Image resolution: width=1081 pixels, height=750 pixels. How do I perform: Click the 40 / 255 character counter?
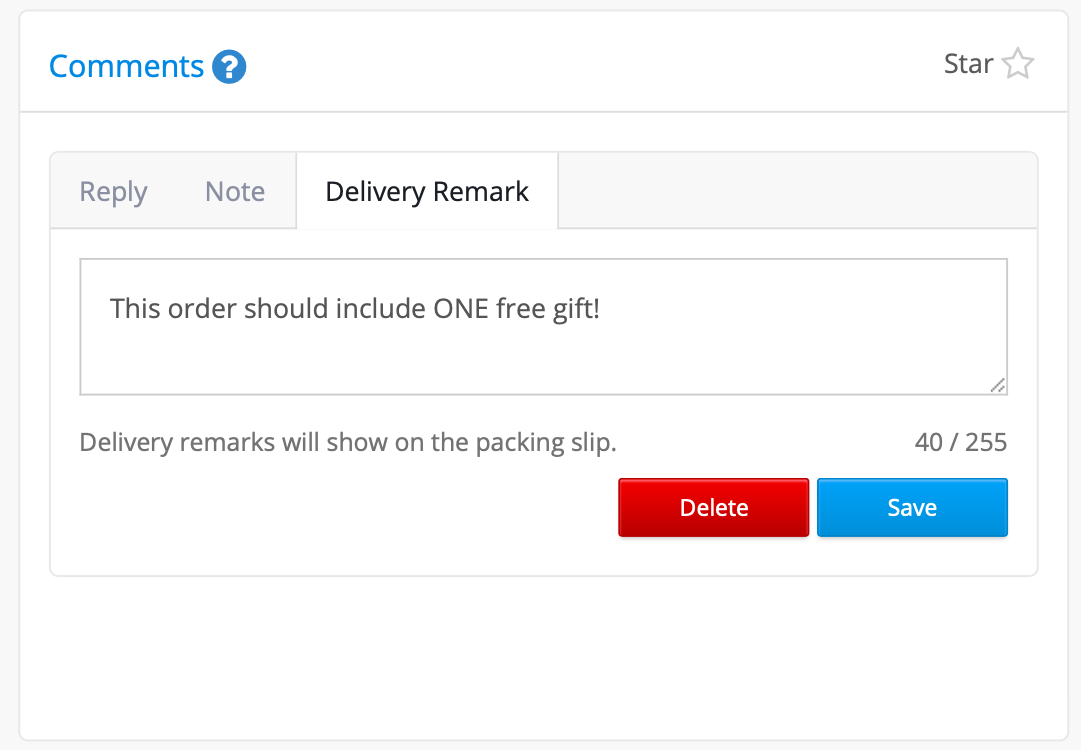[x=960, y=442]
